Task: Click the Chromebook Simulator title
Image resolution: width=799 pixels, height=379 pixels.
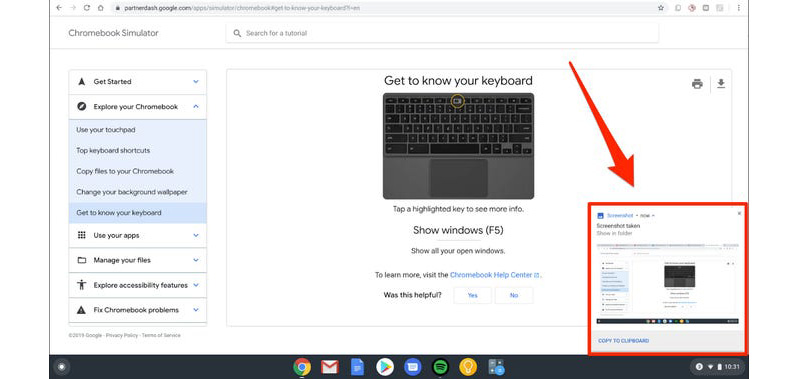Action: tap(114, 33)
